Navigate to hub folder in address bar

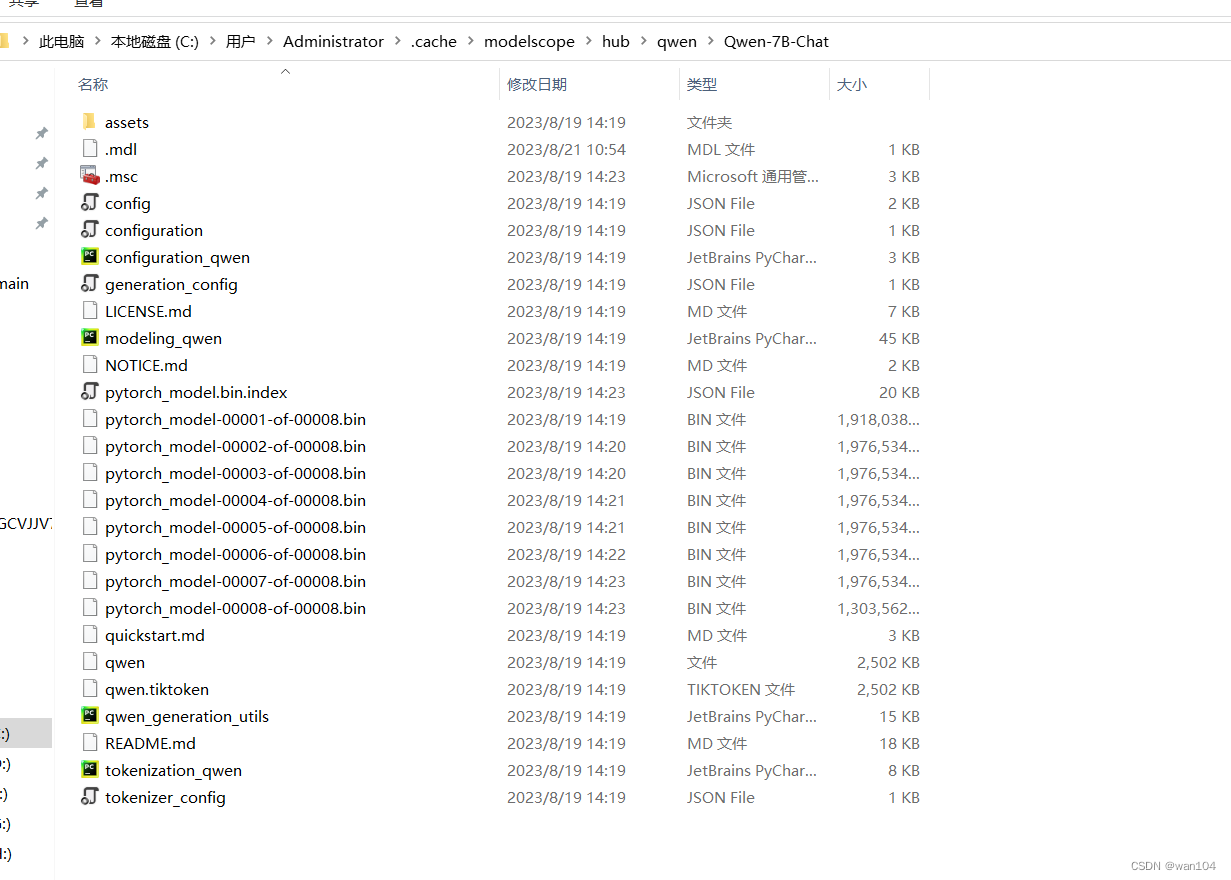pyautogui.click(x=616, y=42)
